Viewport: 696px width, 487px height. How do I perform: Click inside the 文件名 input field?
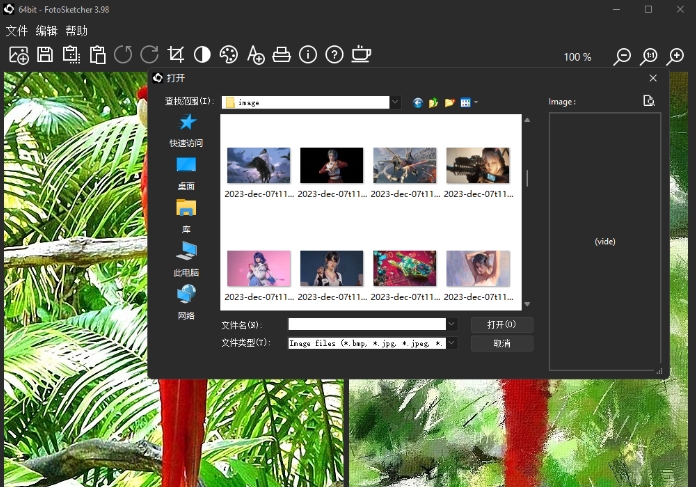coord(366,325)
